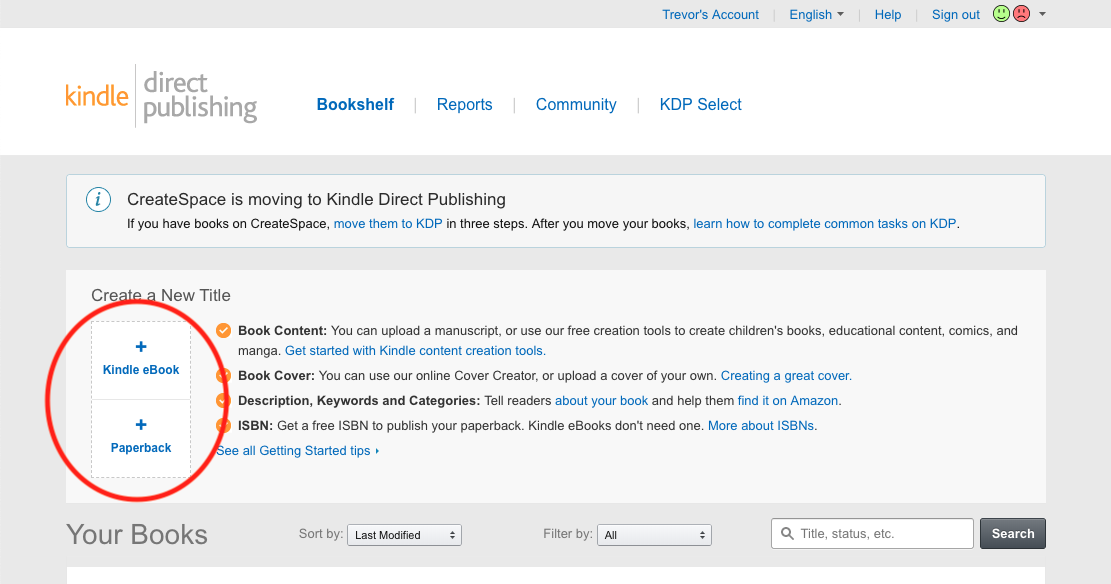Click the Sign out link

(x=955, y=15)
